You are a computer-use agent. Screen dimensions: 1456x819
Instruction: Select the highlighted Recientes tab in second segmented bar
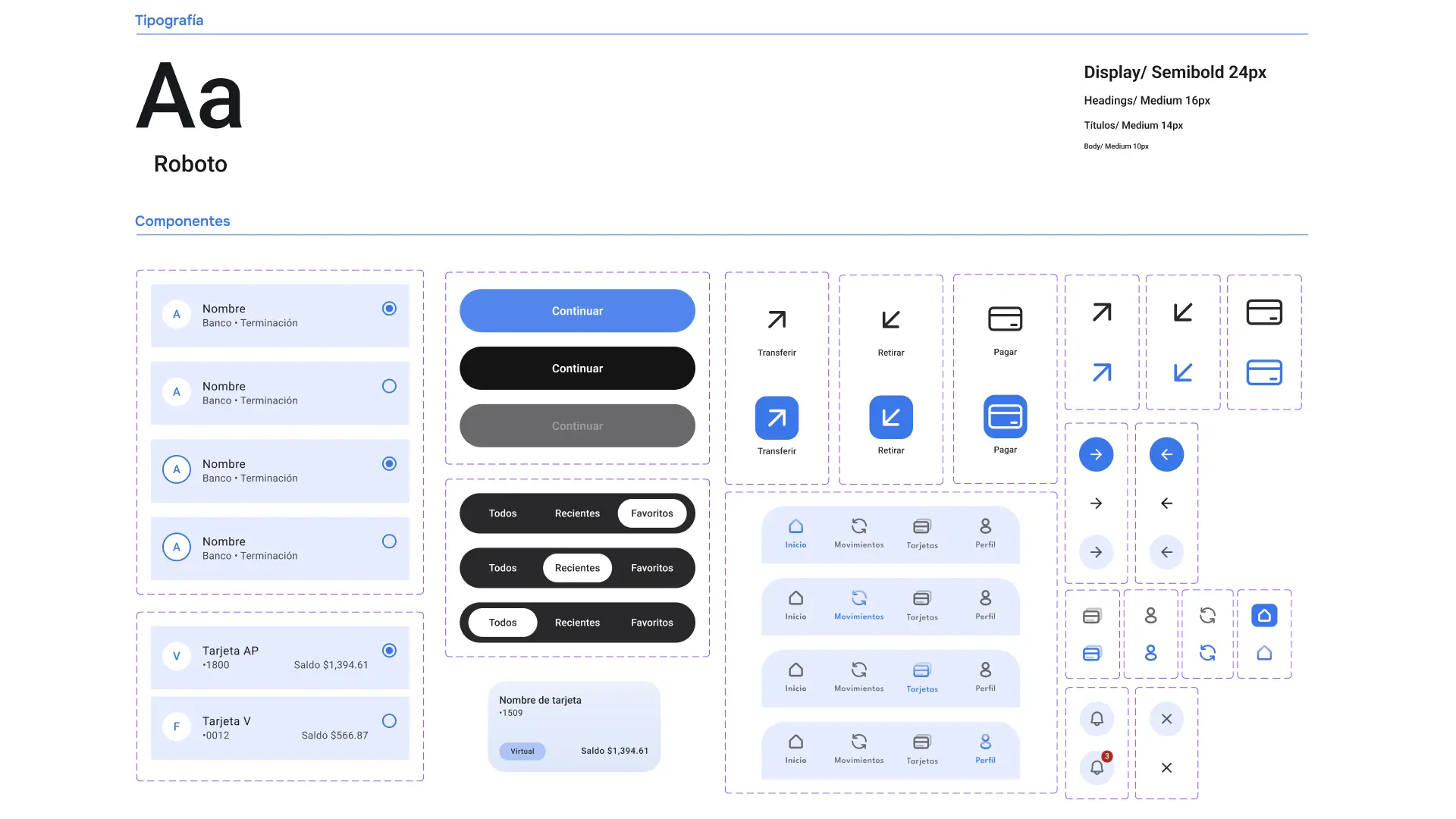pyautogui.click(x=577, y=568)
